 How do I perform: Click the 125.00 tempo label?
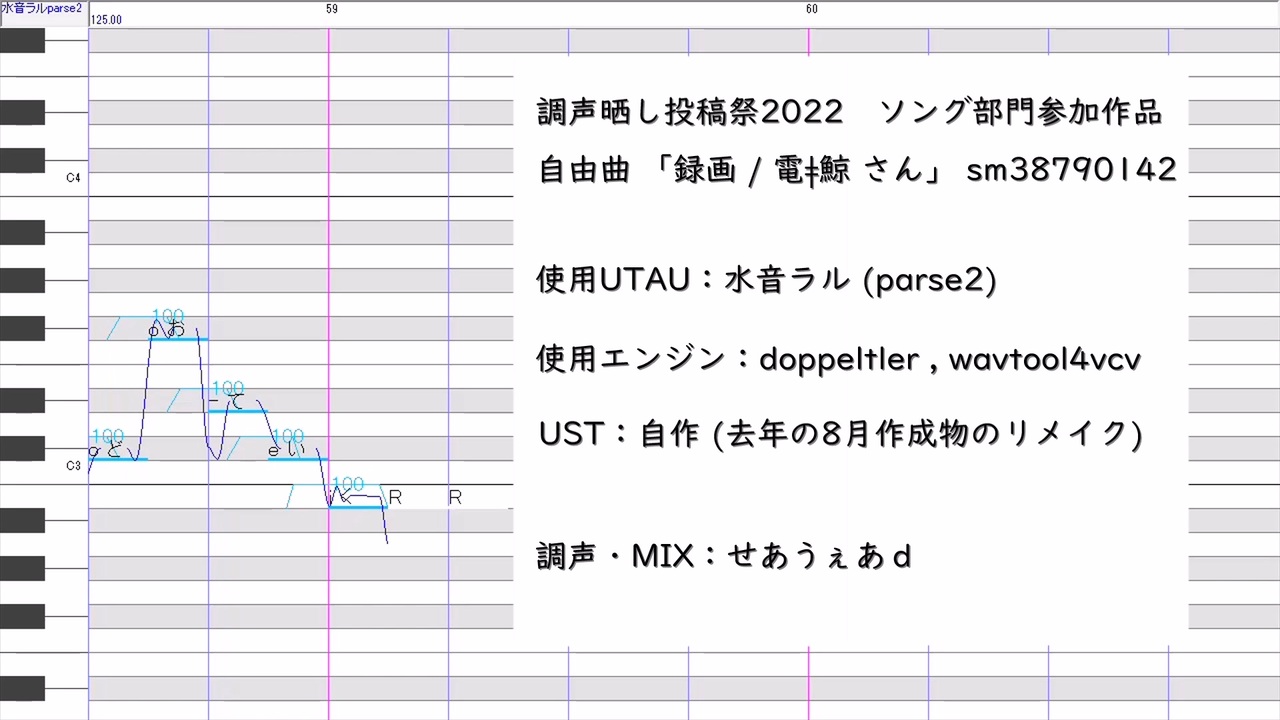pos(106,20)
